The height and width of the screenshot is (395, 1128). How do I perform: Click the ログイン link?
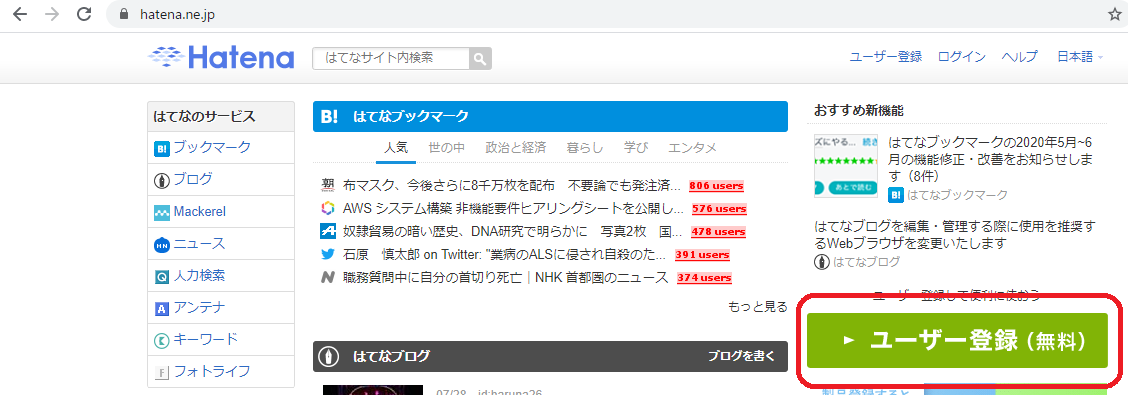[x=962, y=58]
